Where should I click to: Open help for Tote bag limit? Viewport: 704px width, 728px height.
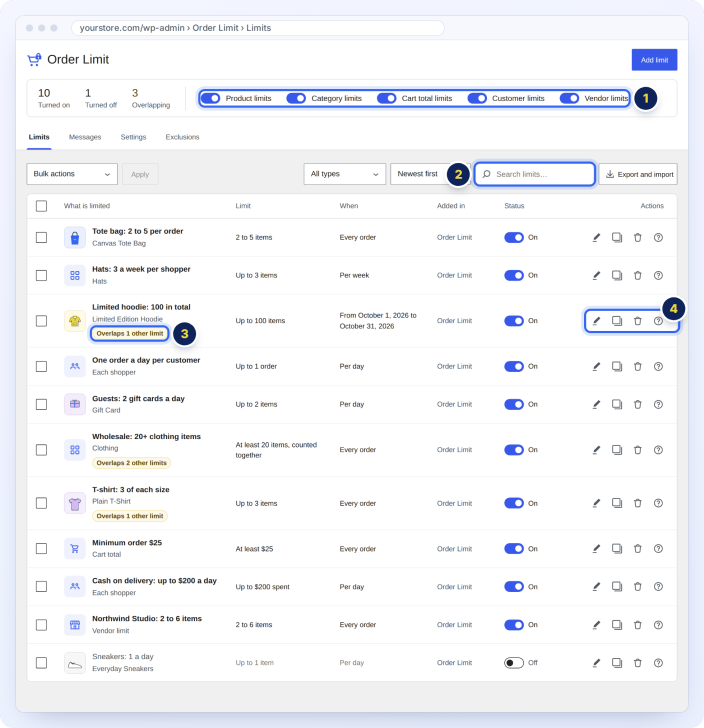tap(658, 238)
